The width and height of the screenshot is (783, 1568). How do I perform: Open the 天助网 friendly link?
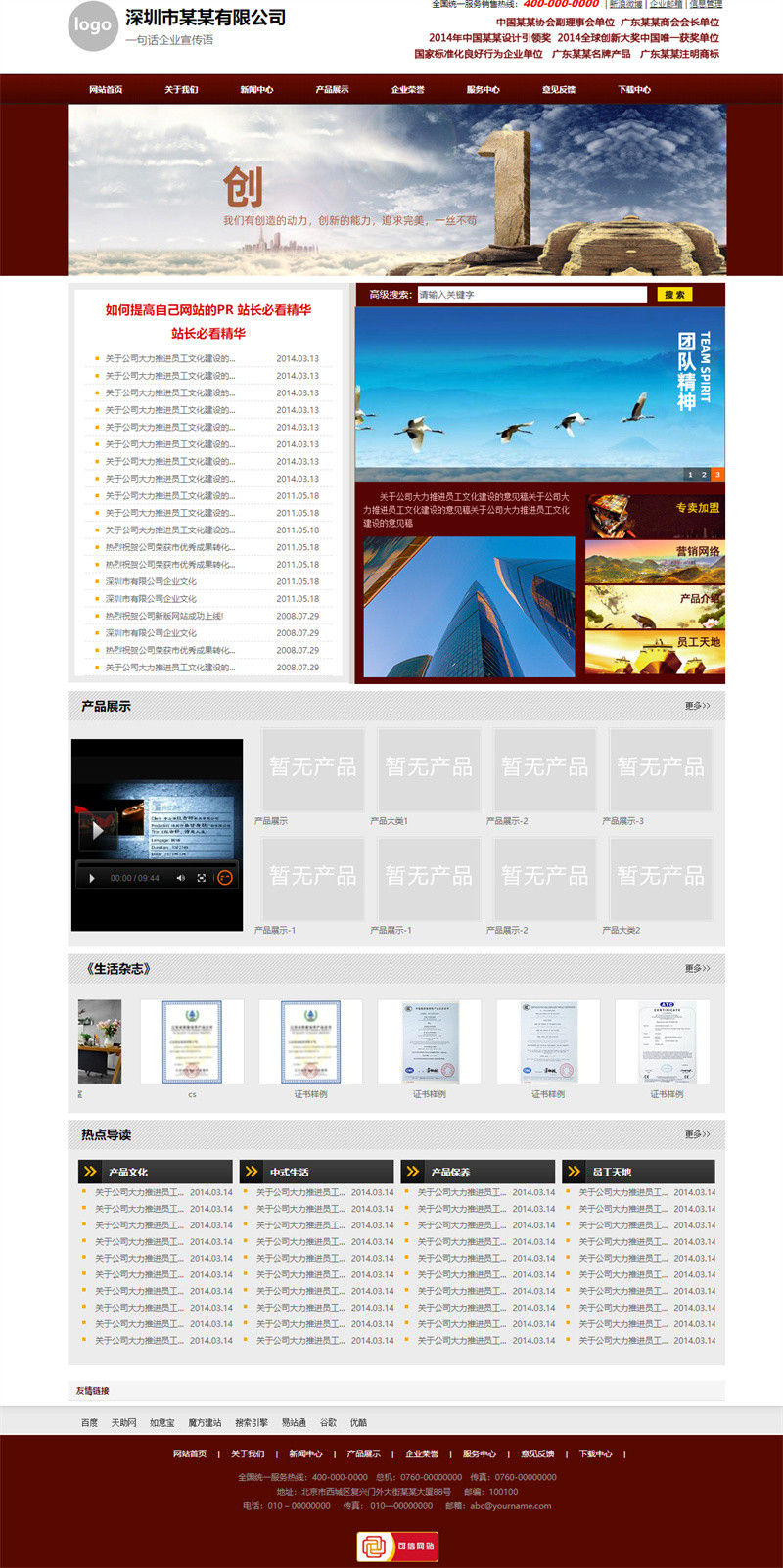123,1423
